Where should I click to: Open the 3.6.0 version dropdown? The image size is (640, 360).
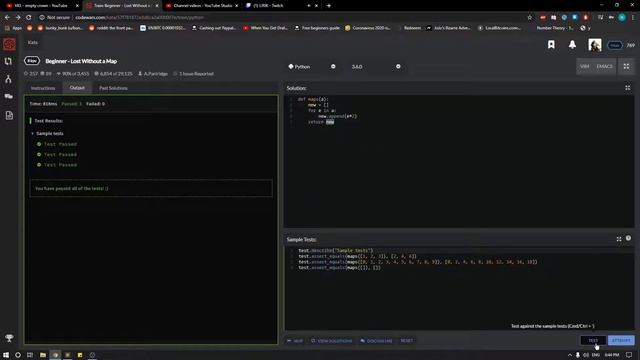point(376,67)
